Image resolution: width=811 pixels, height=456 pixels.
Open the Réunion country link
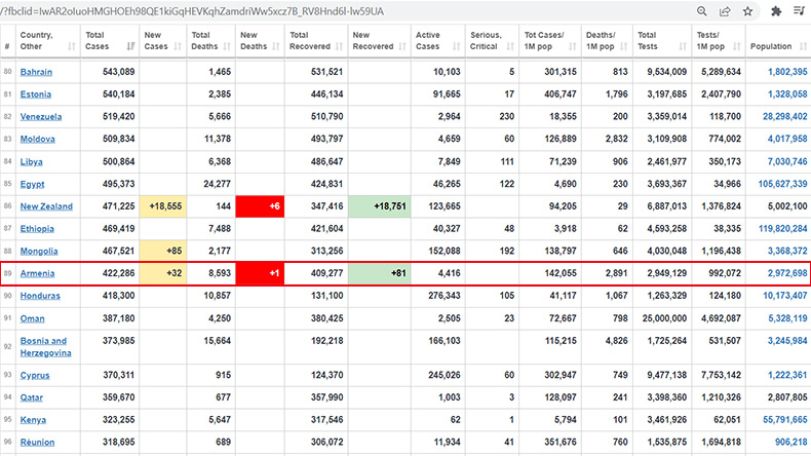click(x=37, y=442)
